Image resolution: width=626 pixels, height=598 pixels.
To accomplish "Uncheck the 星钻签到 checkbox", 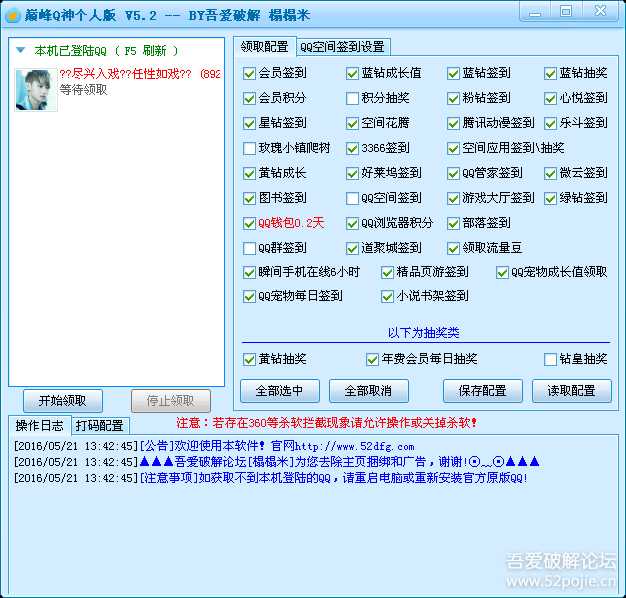I will tap(250, 123).
